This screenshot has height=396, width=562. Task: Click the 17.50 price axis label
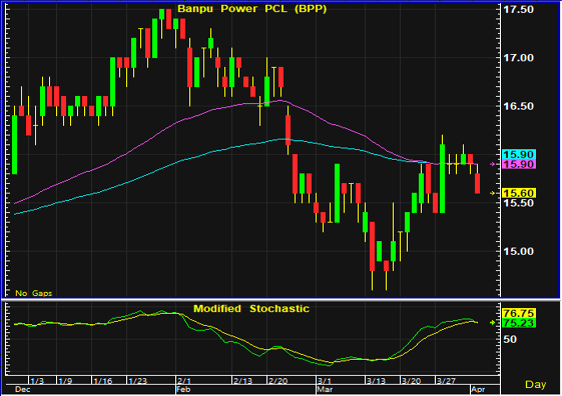tap(518, 9)
